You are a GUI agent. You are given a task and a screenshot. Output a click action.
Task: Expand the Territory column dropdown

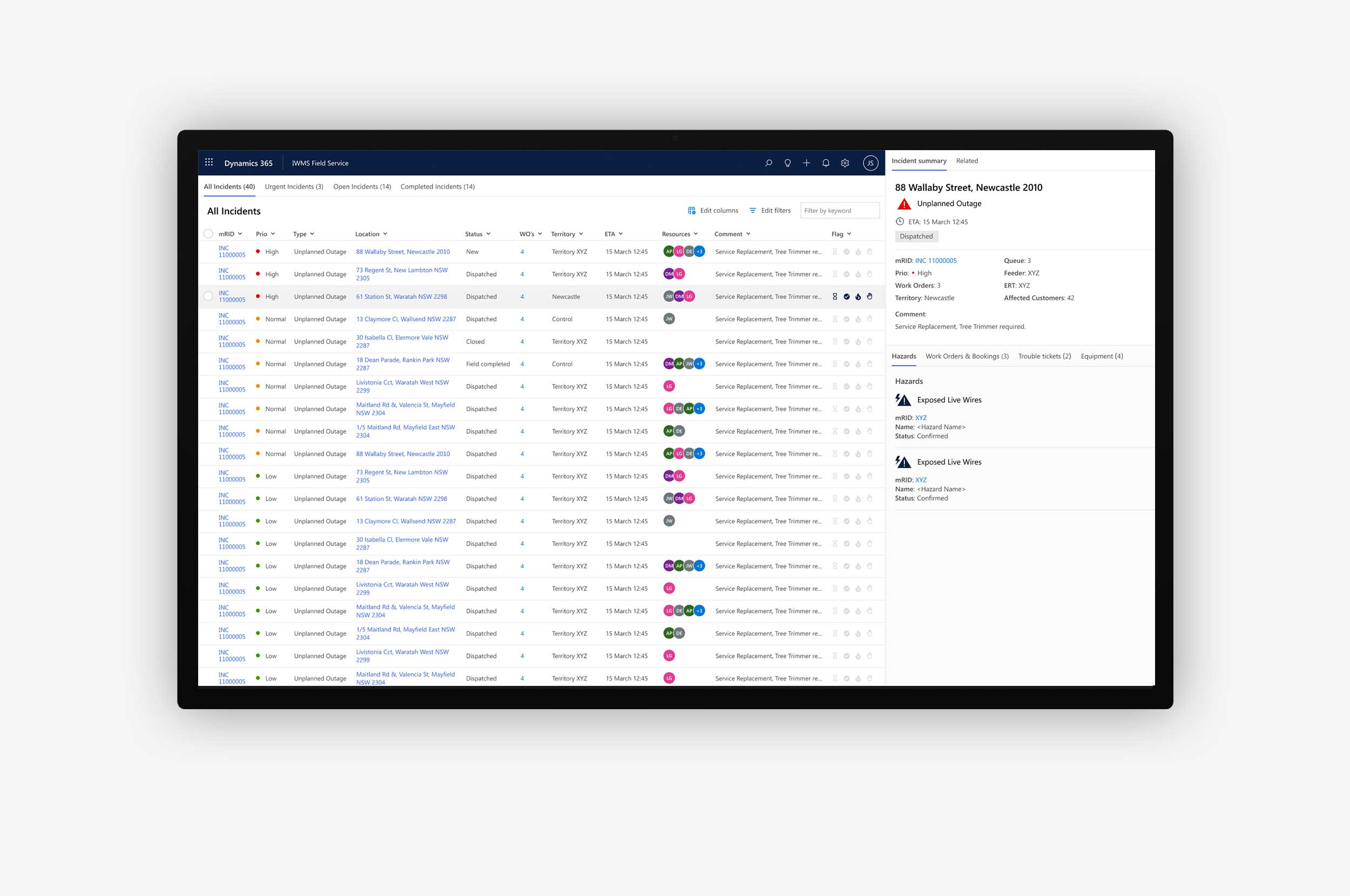(580, 234)
